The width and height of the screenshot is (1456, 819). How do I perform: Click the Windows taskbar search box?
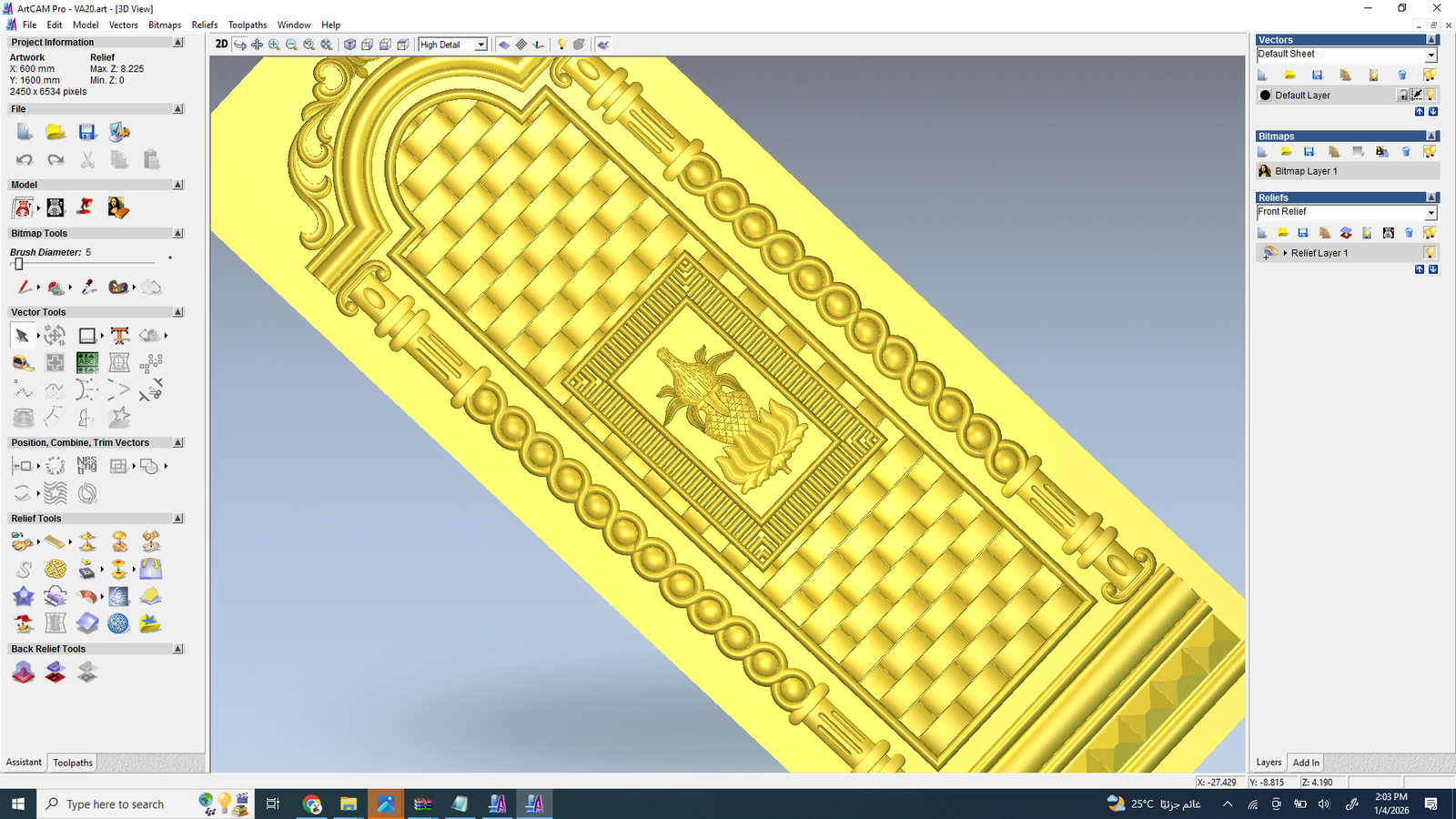[x=116, y=804]
